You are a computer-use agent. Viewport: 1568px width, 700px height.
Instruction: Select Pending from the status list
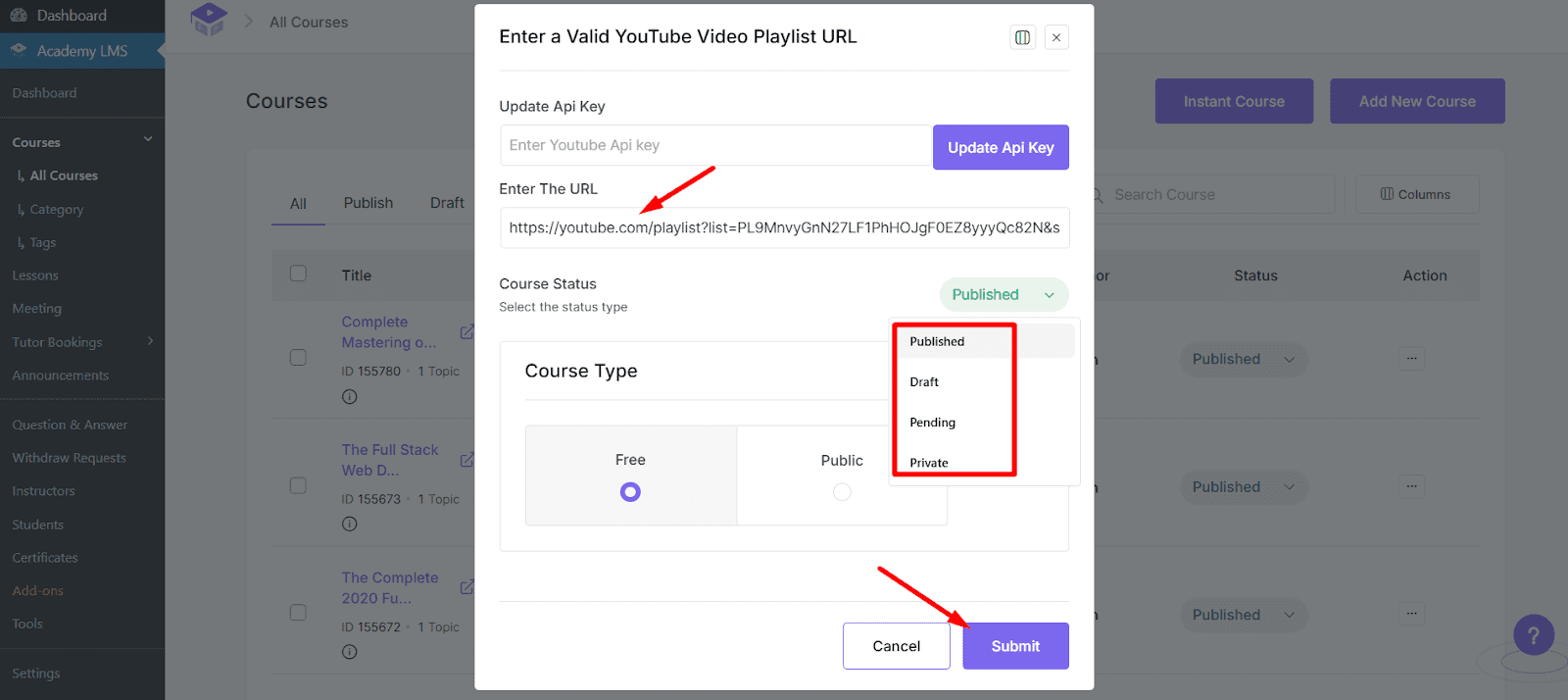[932, 423]
